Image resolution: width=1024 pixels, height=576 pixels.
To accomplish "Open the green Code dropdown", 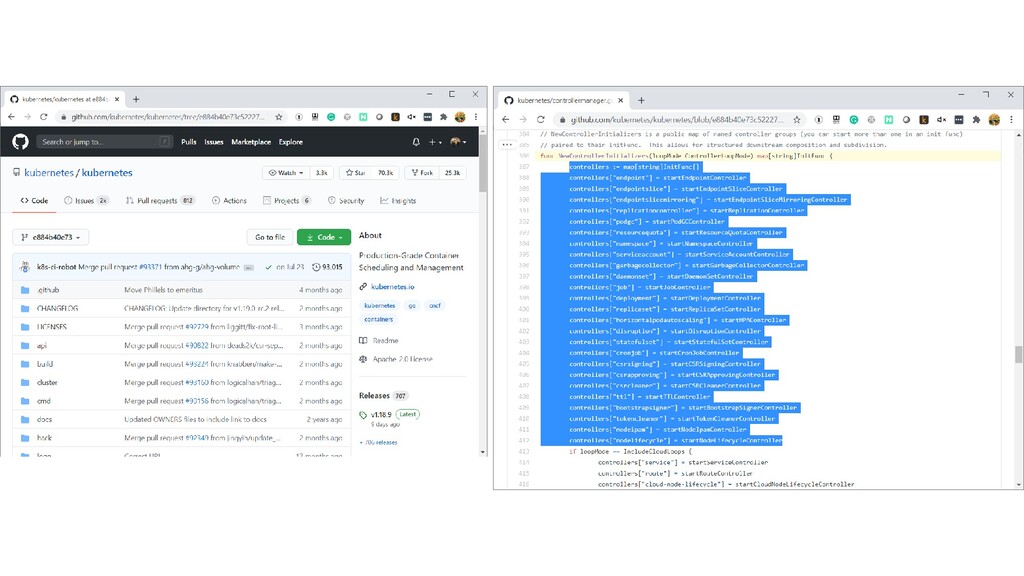I will [324, 237].
